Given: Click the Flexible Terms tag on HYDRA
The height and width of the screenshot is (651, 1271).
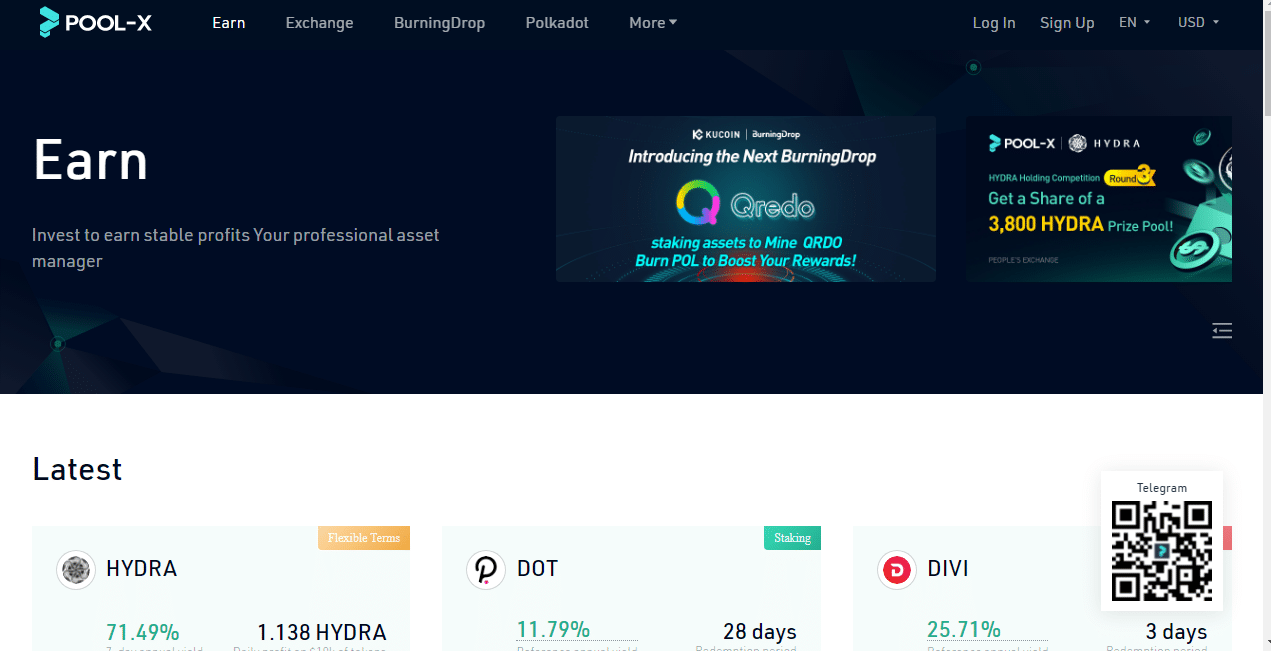Looking at the screenshot, I should click(x=364, y=538).
